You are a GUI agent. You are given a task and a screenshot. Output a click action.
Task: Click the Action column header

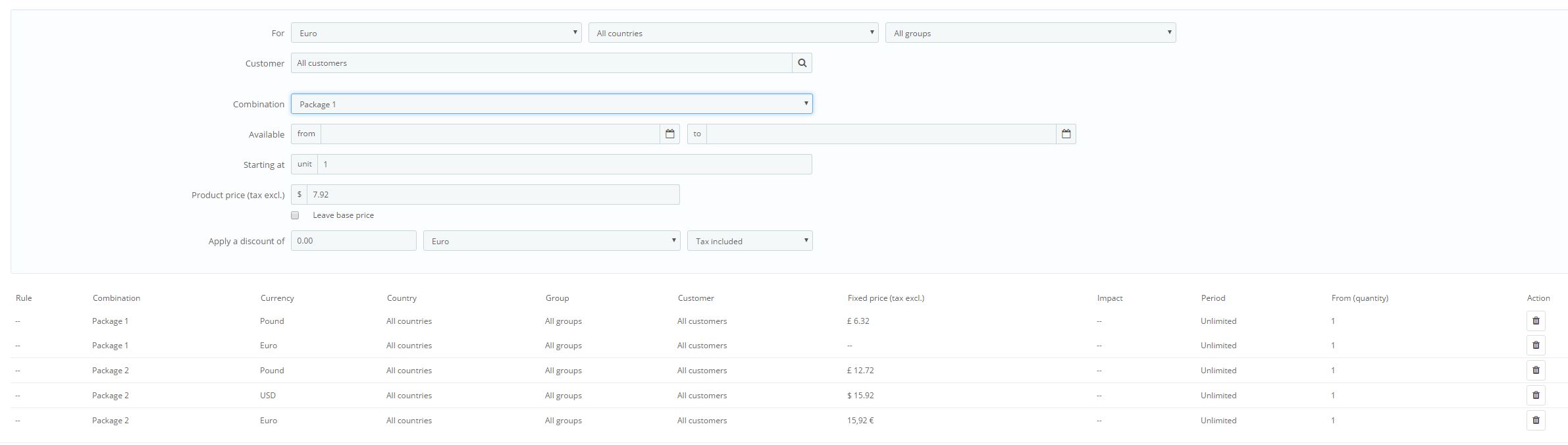pos(1538,298)
